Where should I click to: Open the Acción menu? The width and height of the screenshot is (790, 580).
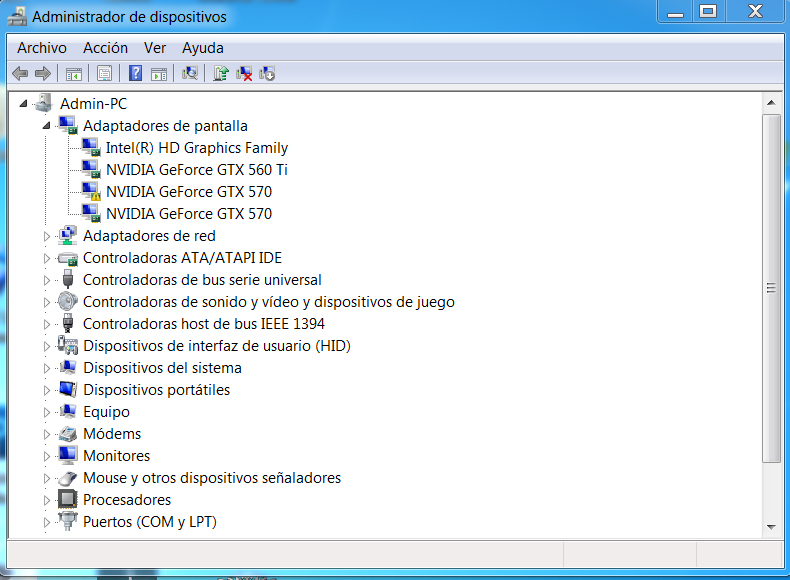[x=105, y=48]
